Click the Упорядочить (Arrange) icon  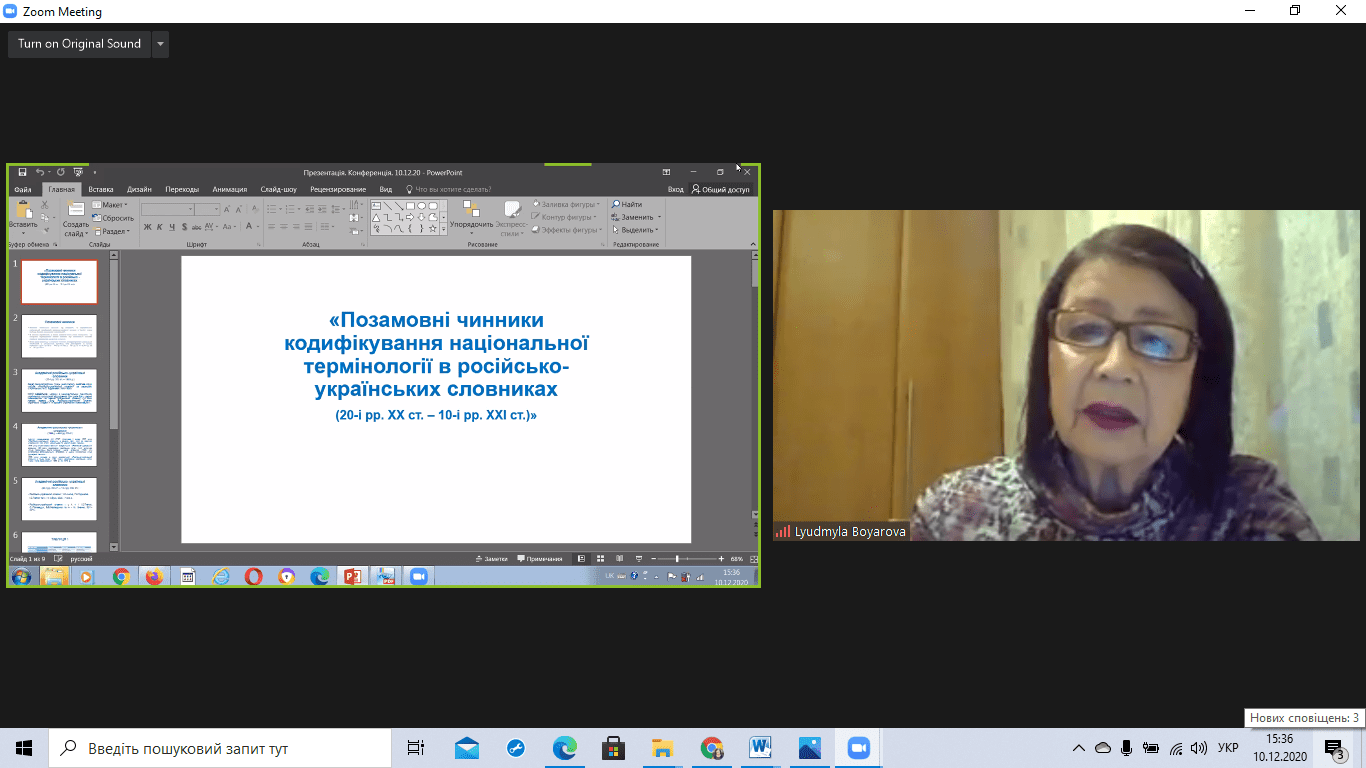(x=470, y=210)
